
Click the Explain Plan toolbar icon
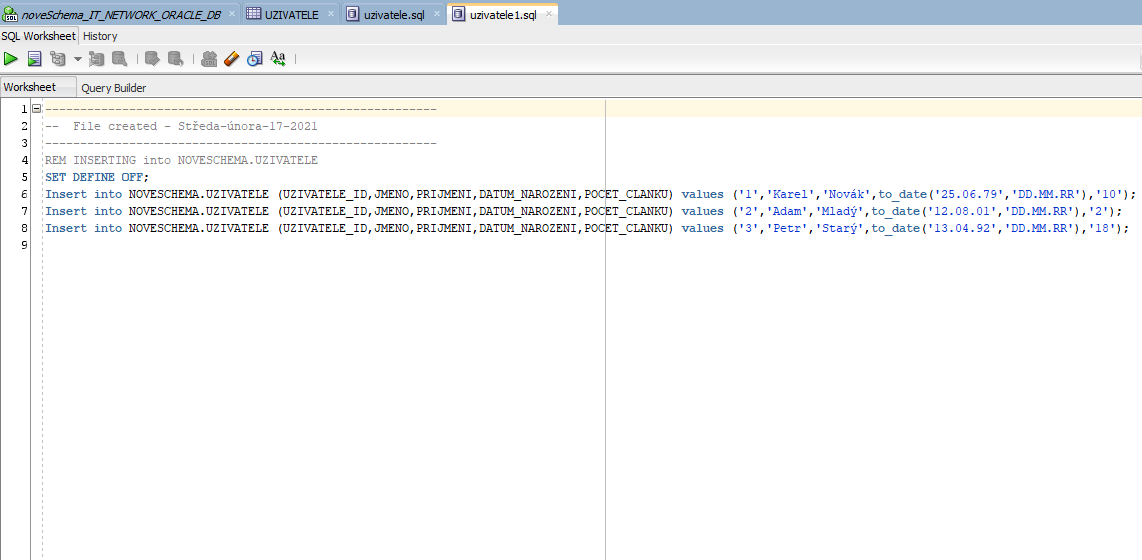(58, 59)
